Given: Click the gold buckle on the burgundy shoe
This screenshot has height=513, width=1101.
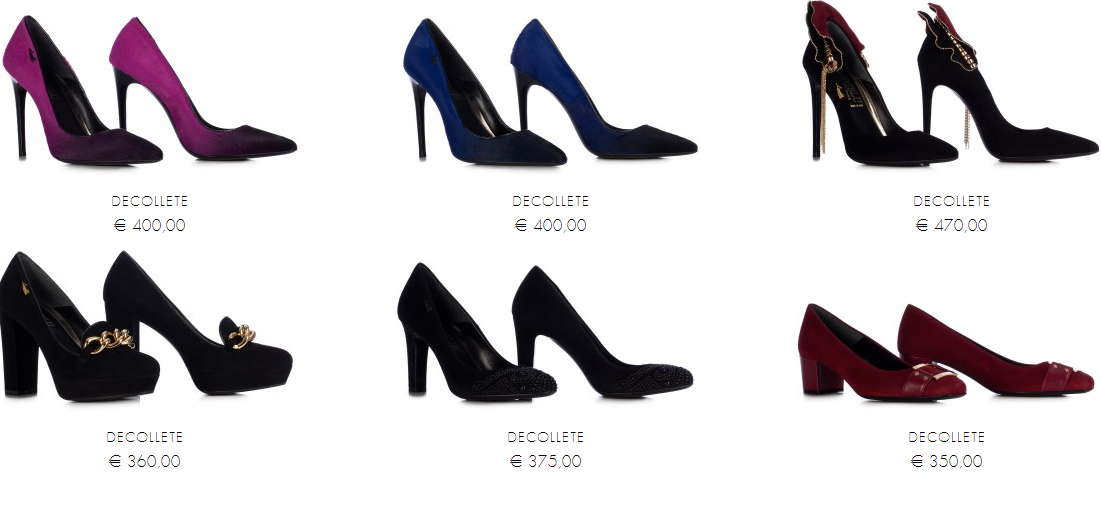Looking at the screenshot, I should 934,372.
